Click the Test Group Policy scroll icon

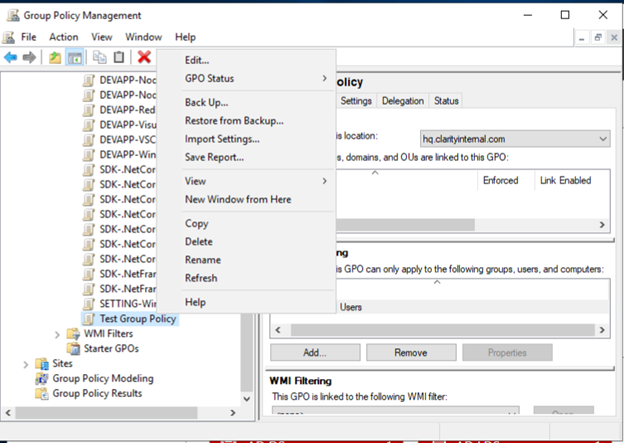click(x=89, y=319)
